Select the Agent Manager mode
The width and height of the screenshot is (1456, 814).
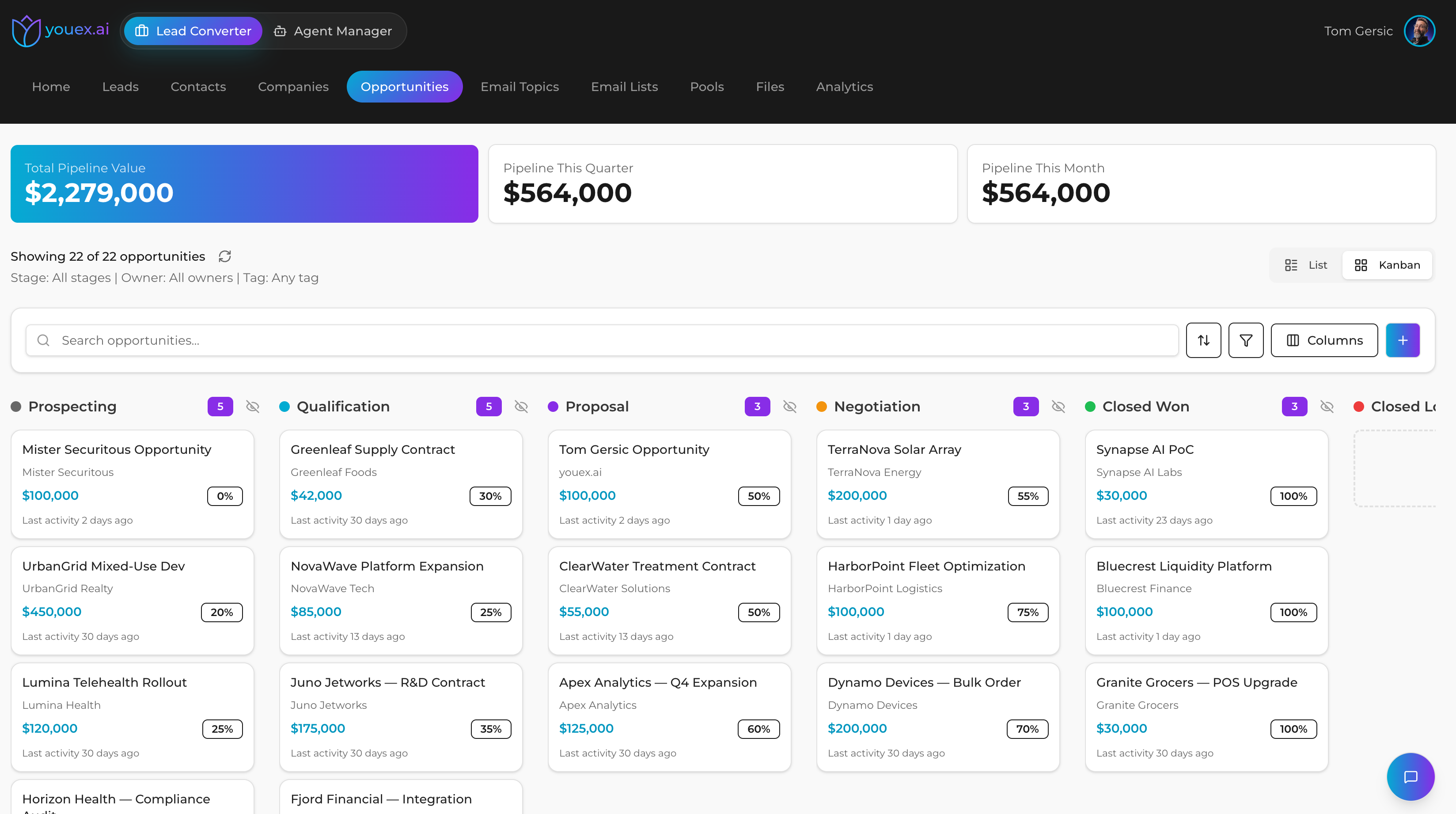[333, 31]
